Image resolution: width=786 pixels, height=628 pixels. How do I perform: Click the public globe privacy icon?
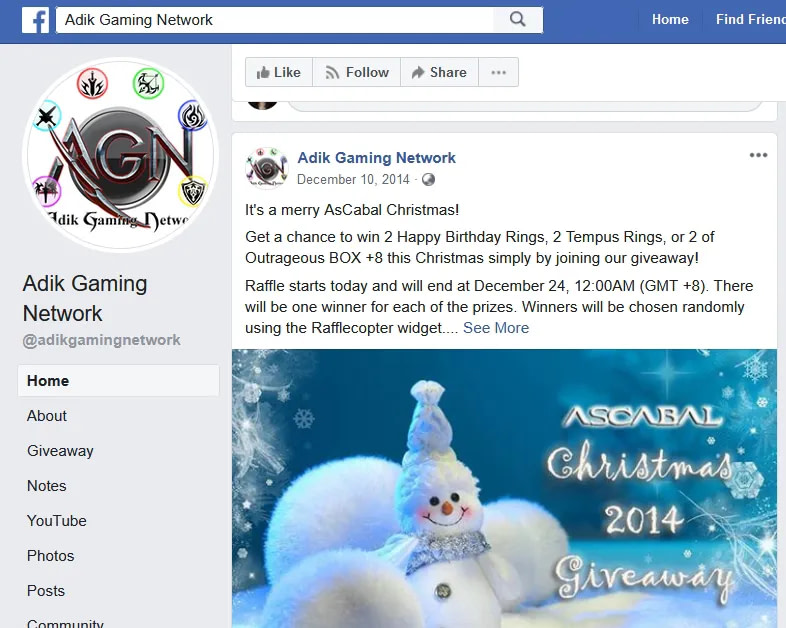(428, 179)
